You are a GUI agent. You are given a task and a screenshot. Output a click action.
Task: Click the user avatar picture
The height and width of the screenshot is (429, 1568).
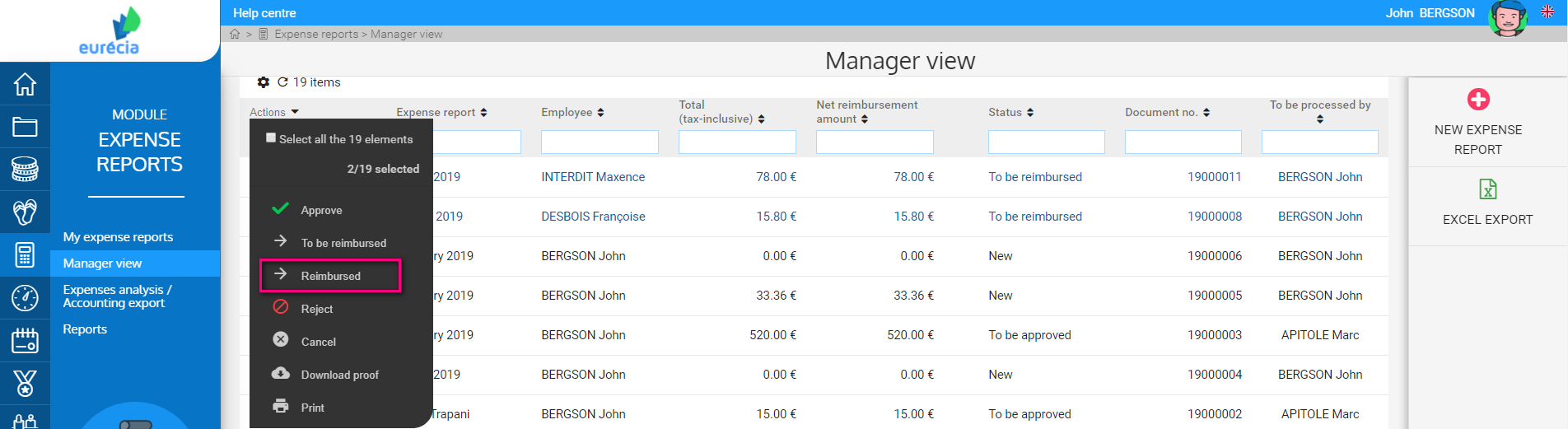click(x=1508, y=18)
